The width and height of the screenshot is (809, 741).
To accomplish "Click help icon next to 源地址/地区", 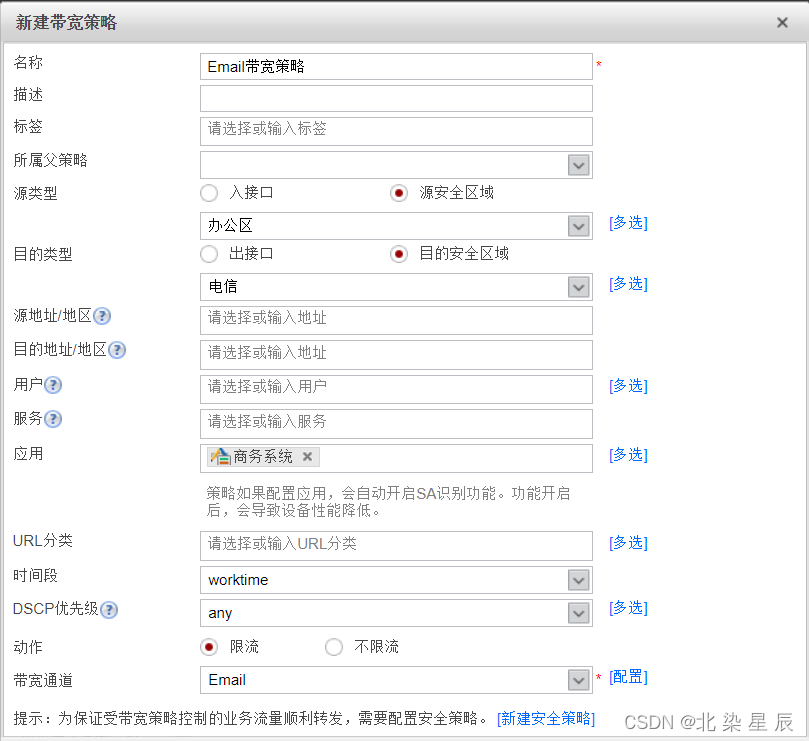I will [102, 316].
